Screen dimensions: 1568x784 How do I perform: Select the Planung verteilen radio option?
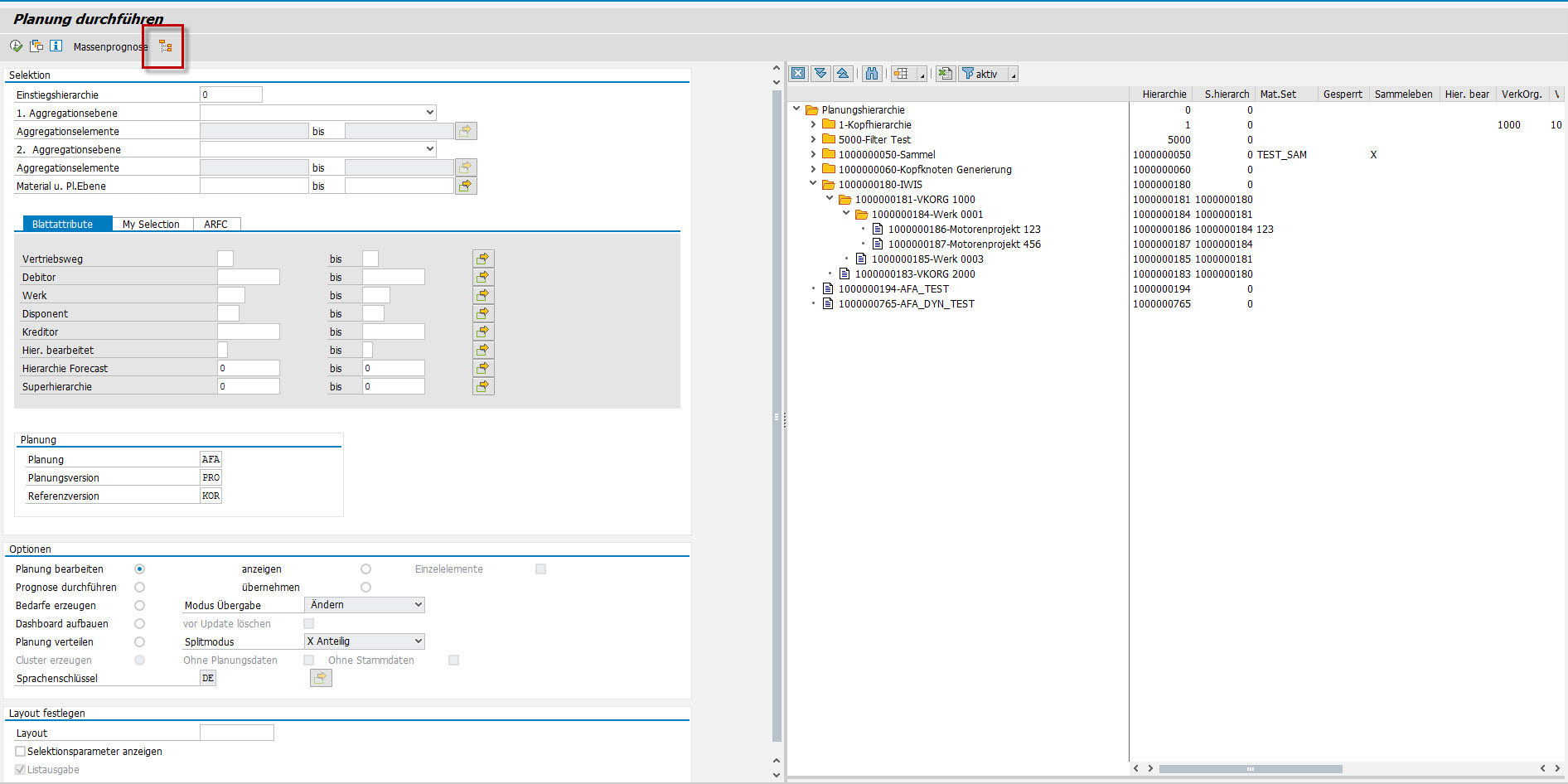click(x=139, y=642)
